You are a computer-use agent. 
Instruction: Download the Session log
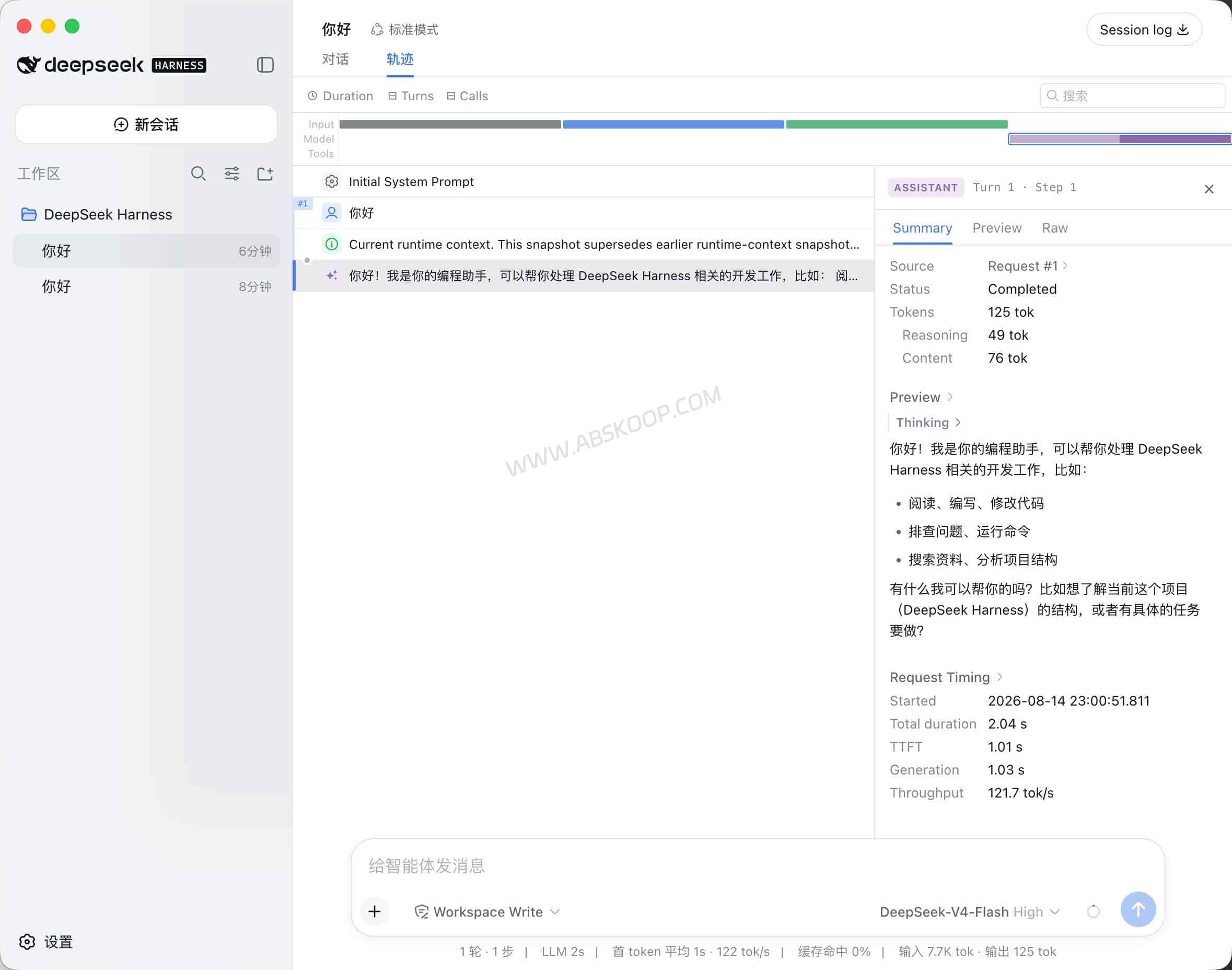tap(1144, 30)
